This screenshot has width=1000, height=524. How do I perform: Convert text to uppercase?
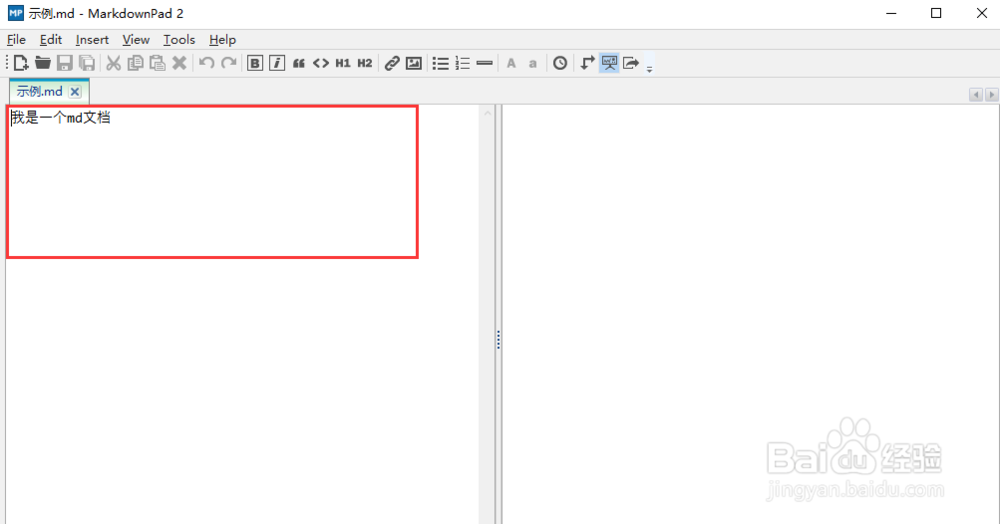511,63
